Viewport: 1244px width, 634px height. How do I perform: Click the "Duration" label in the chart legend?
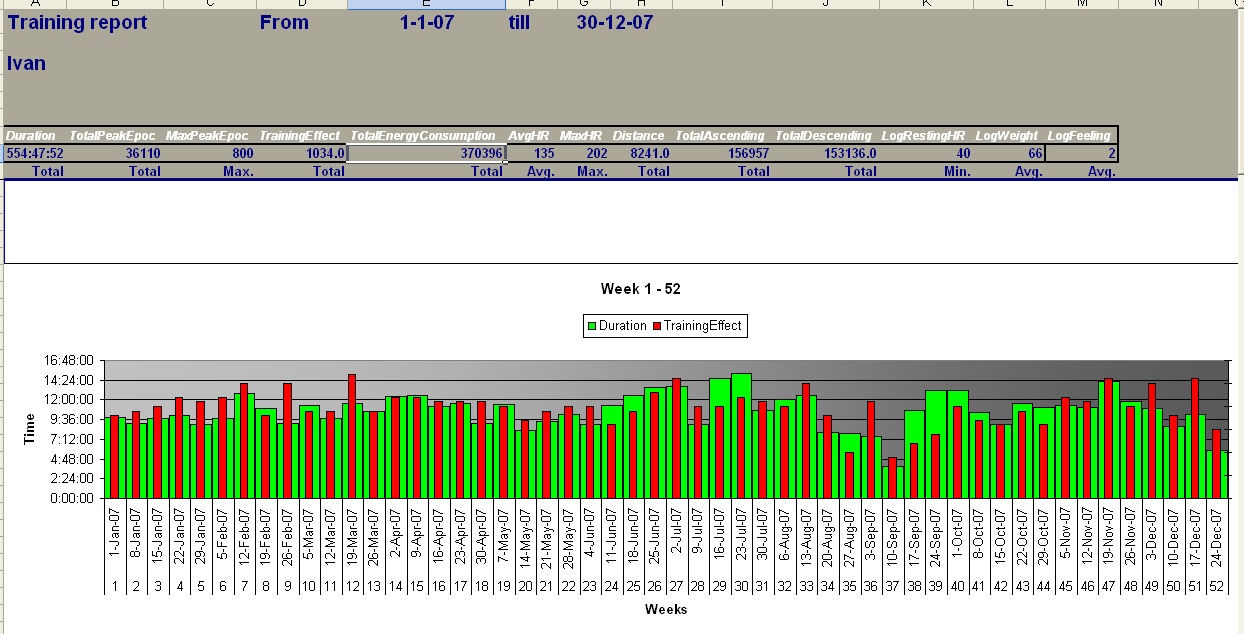click(623, 326)
